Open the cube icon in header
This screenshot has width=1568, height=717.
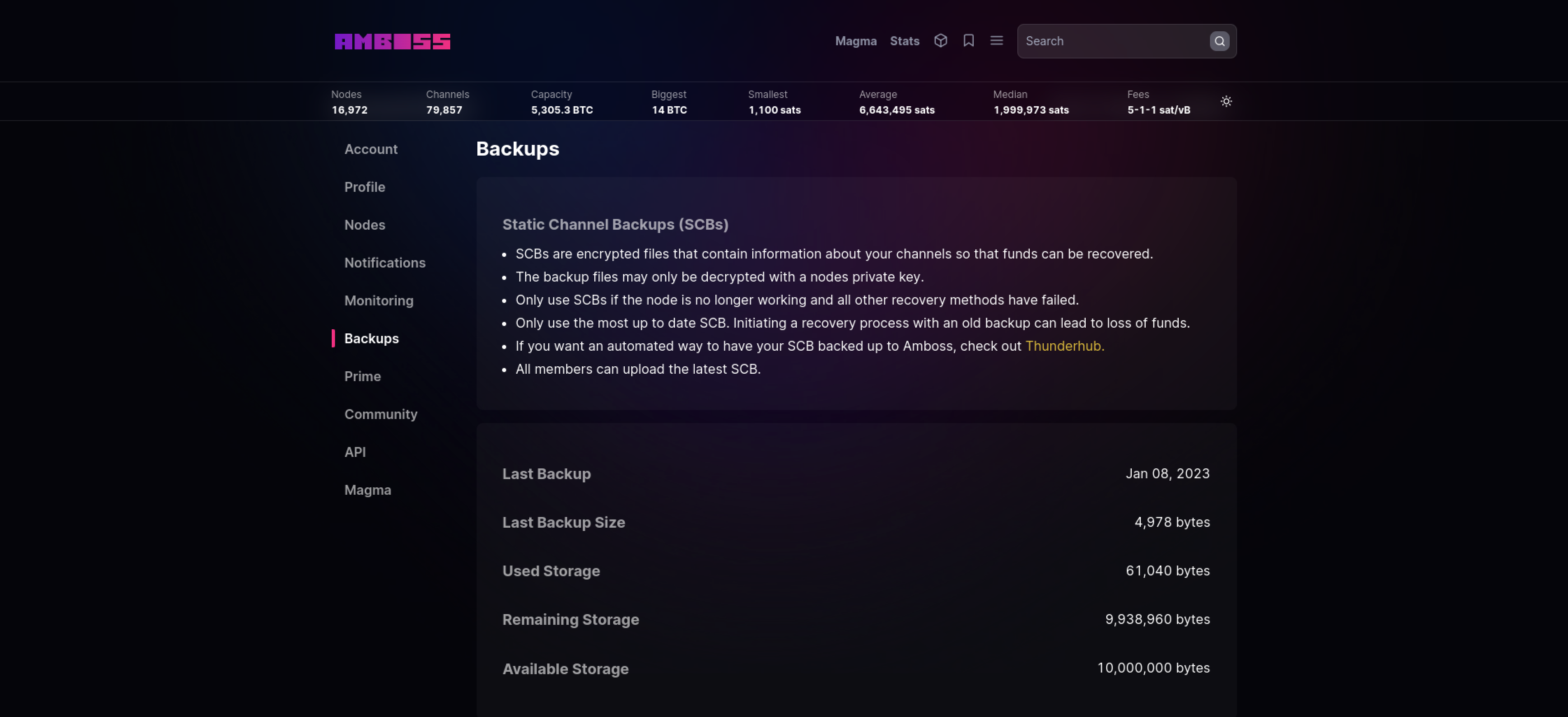940,41
